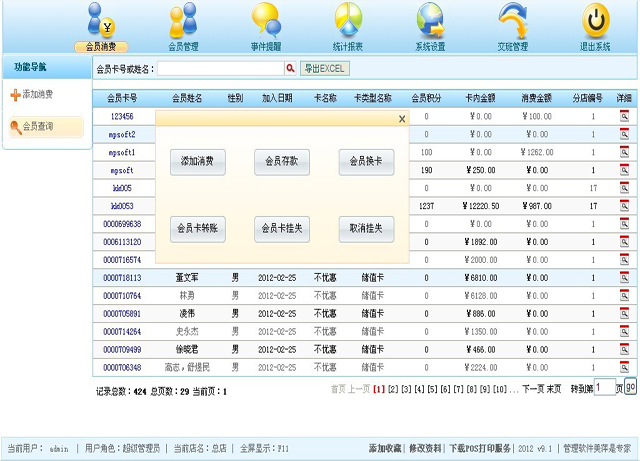This screenshot has width=640, height=461.
Task: Click the 退出系统 power icon
Action: pos(596,20)
